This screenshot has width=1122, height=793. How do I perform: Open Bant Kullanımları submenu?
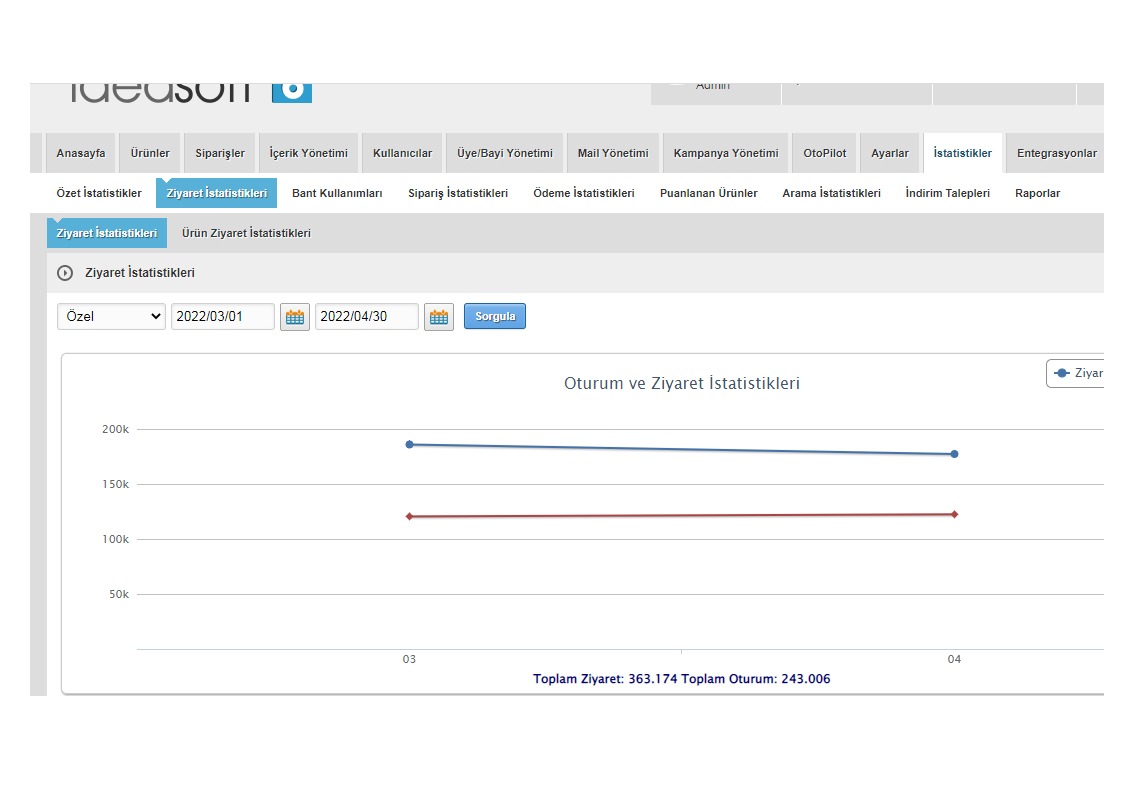(337, 193)
